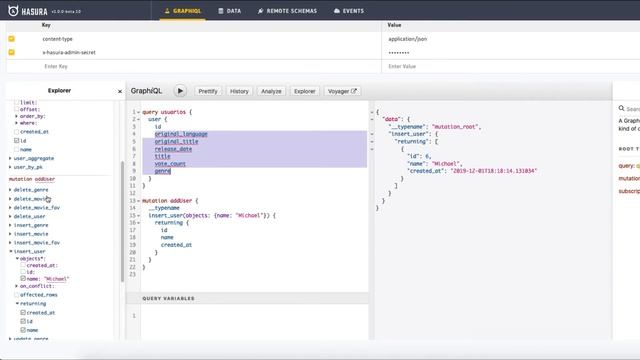The width and height of the screenshot is (640, 360).
Task: Expand the on_conflict argument
Action: coord(17,286)
